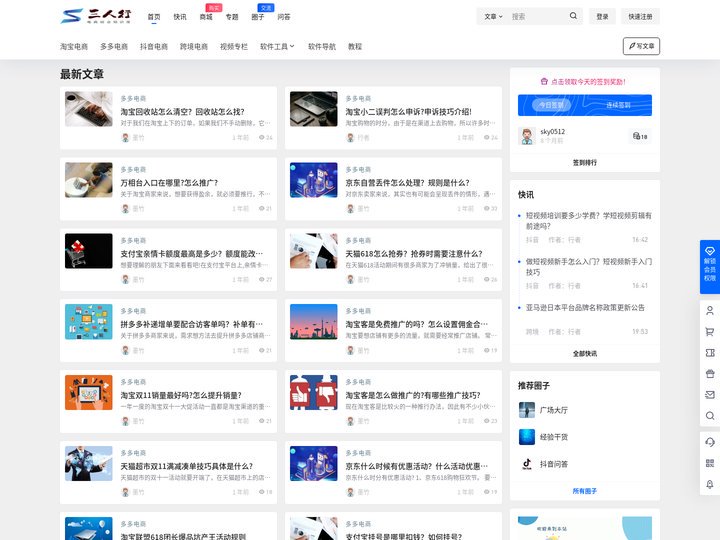Screen dimensions: 720x540
Task: Open article 支付宝亲情卡额度最高是多少
Action: pos(191,253)
